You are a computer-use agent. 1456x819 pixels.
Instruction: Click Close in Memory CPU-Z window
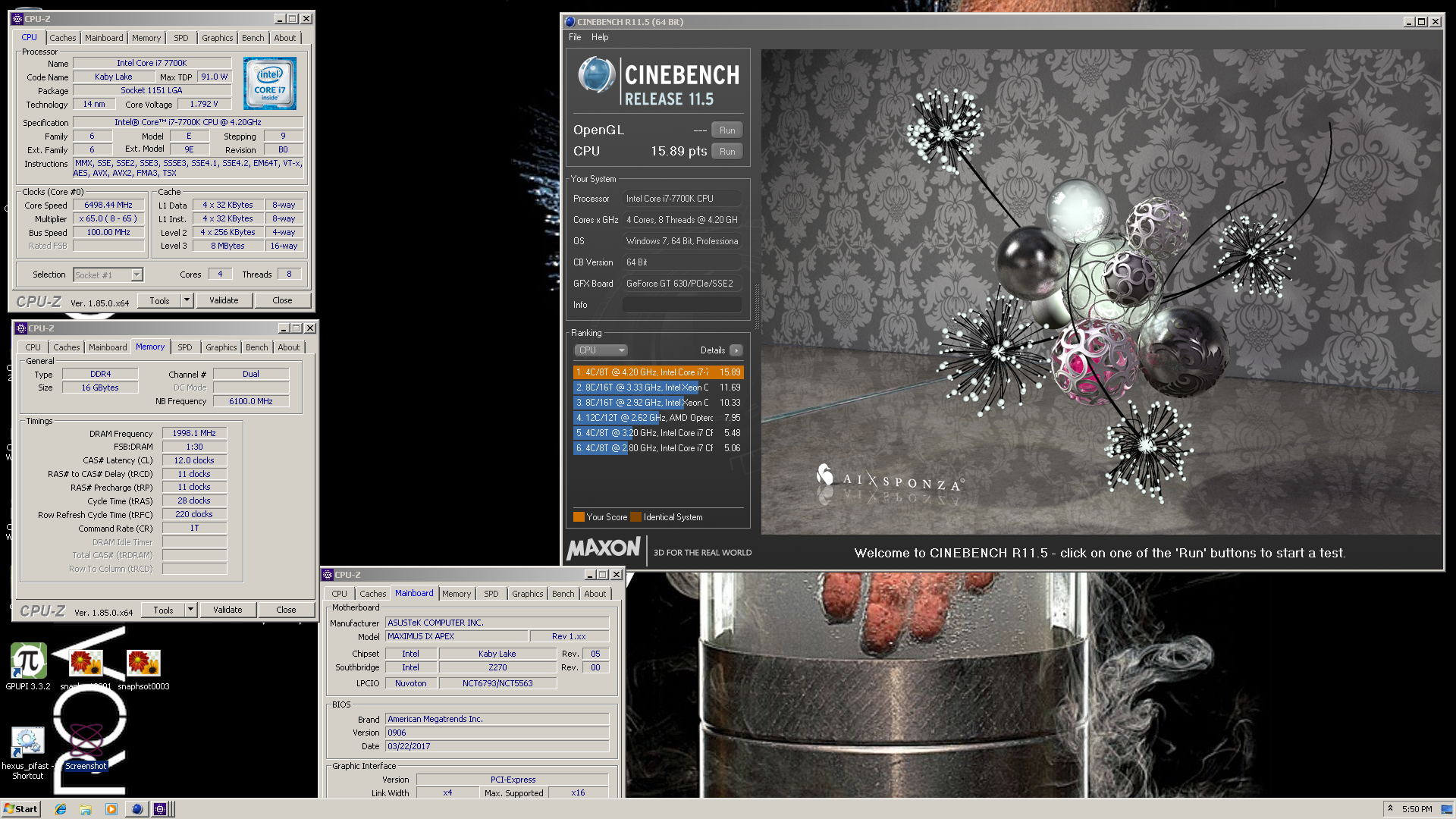coord(286,610)
